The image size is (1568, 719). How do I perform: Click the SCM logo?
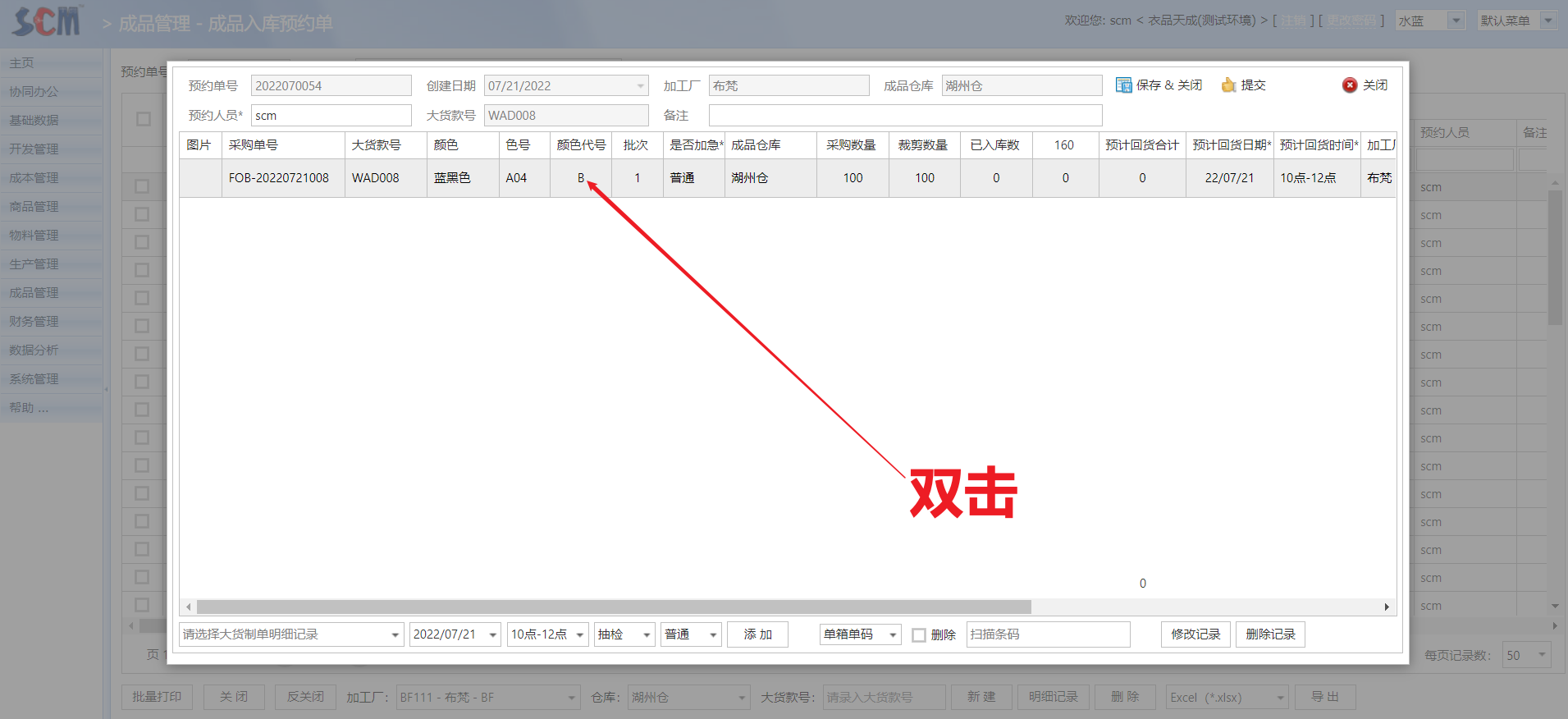(48, 21)
